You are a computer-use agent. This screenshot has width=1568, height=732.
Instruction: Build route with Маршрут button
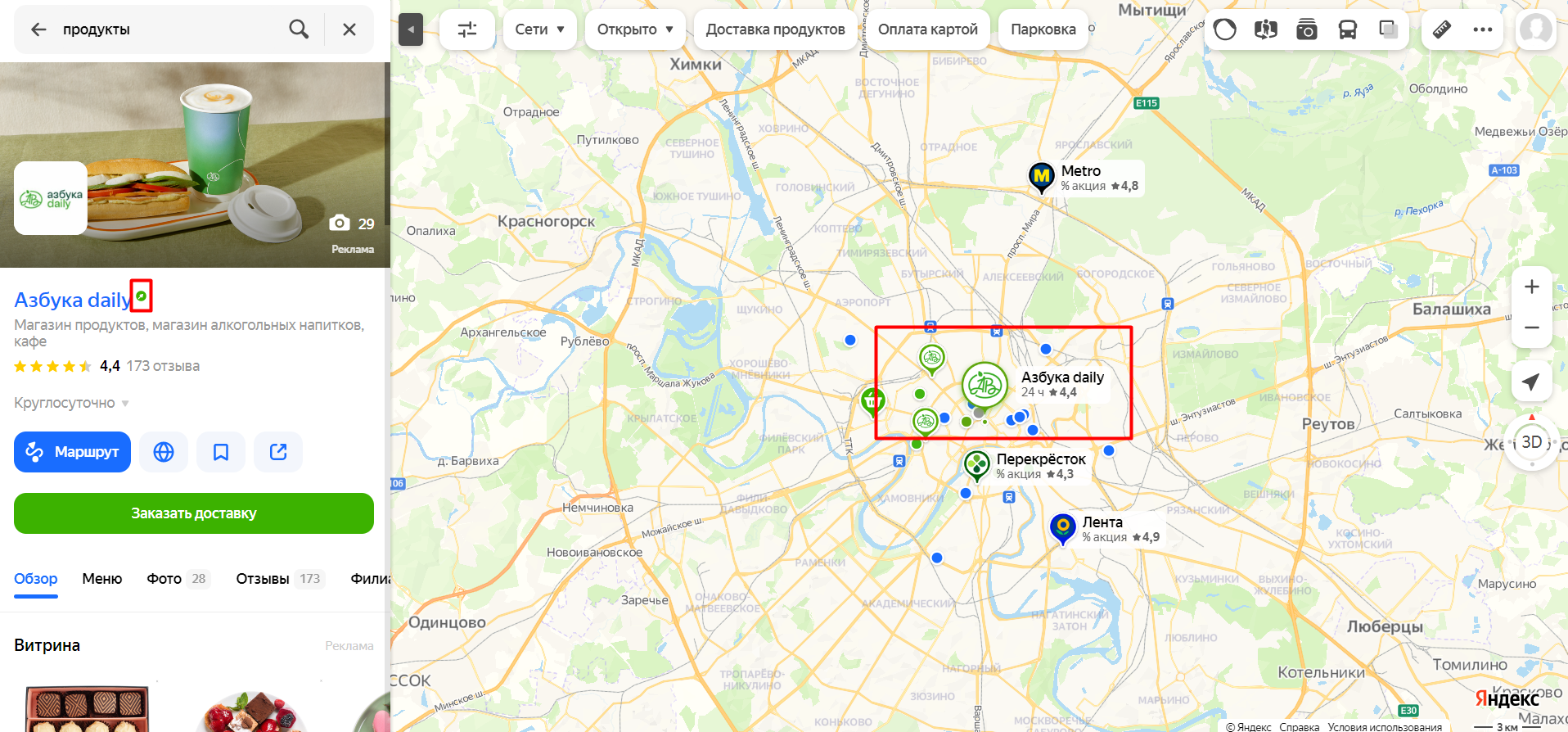tap(72, 452)
